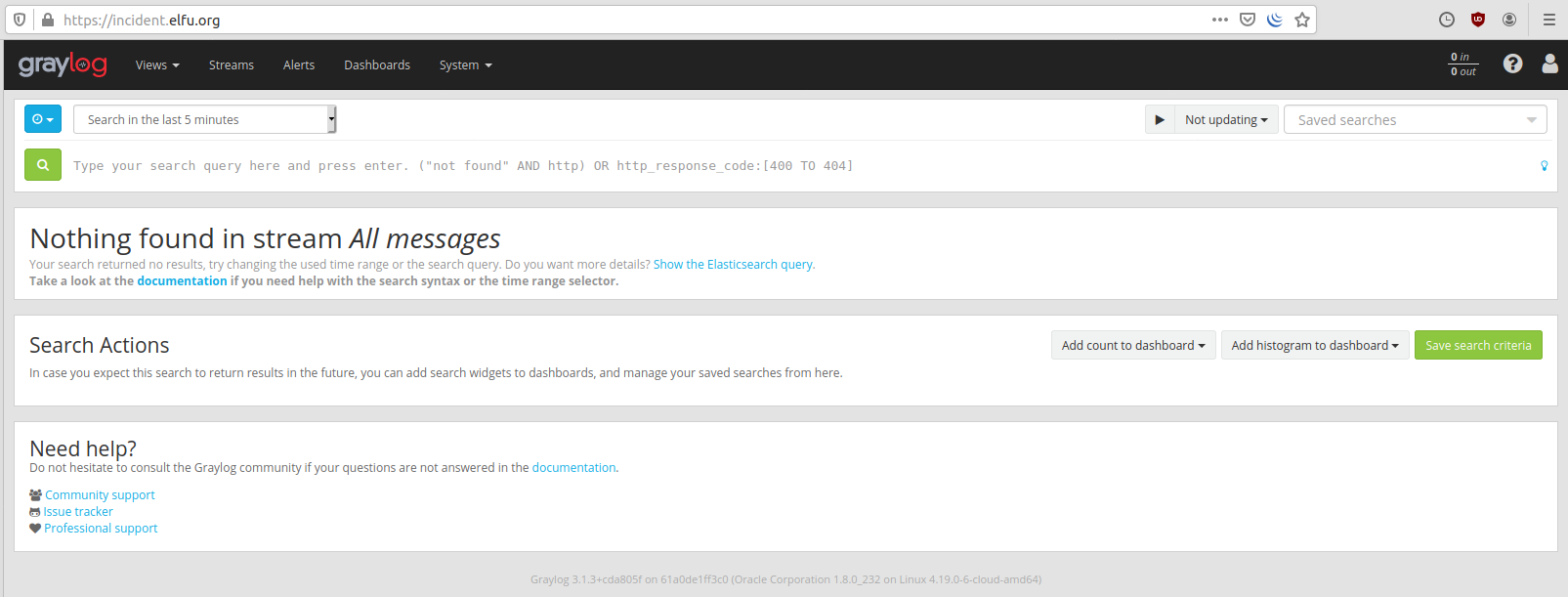Open Firefox account icon
The image size is (1568, 597).
point(1509,20)
